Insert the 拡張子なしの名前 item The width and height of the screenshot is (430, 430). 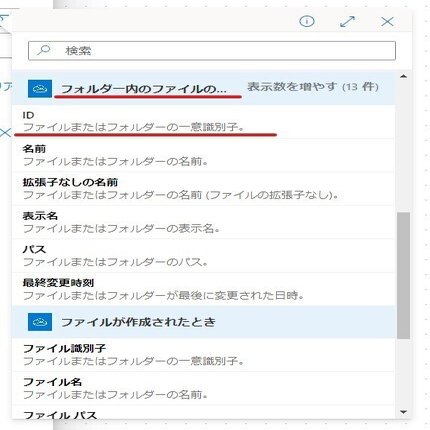(204, 189)
